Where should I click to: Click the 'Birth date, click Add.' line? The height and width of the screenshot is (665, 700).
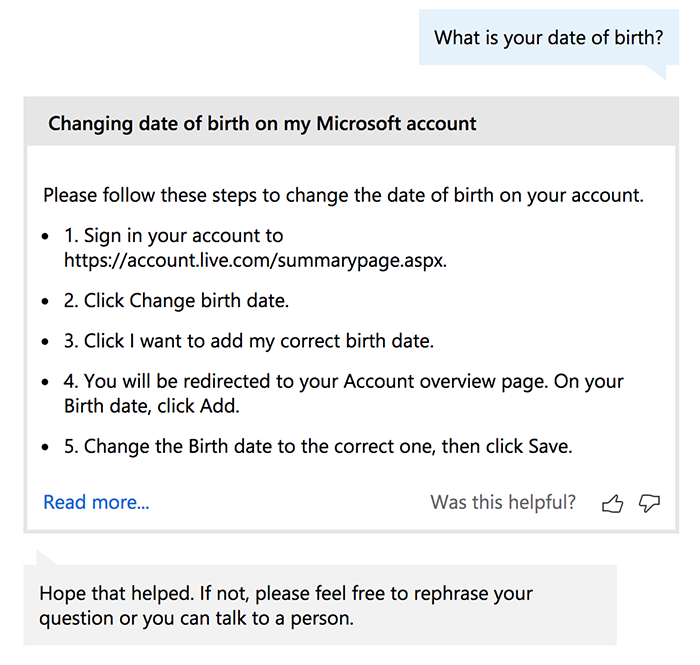[x=152, y=407]
